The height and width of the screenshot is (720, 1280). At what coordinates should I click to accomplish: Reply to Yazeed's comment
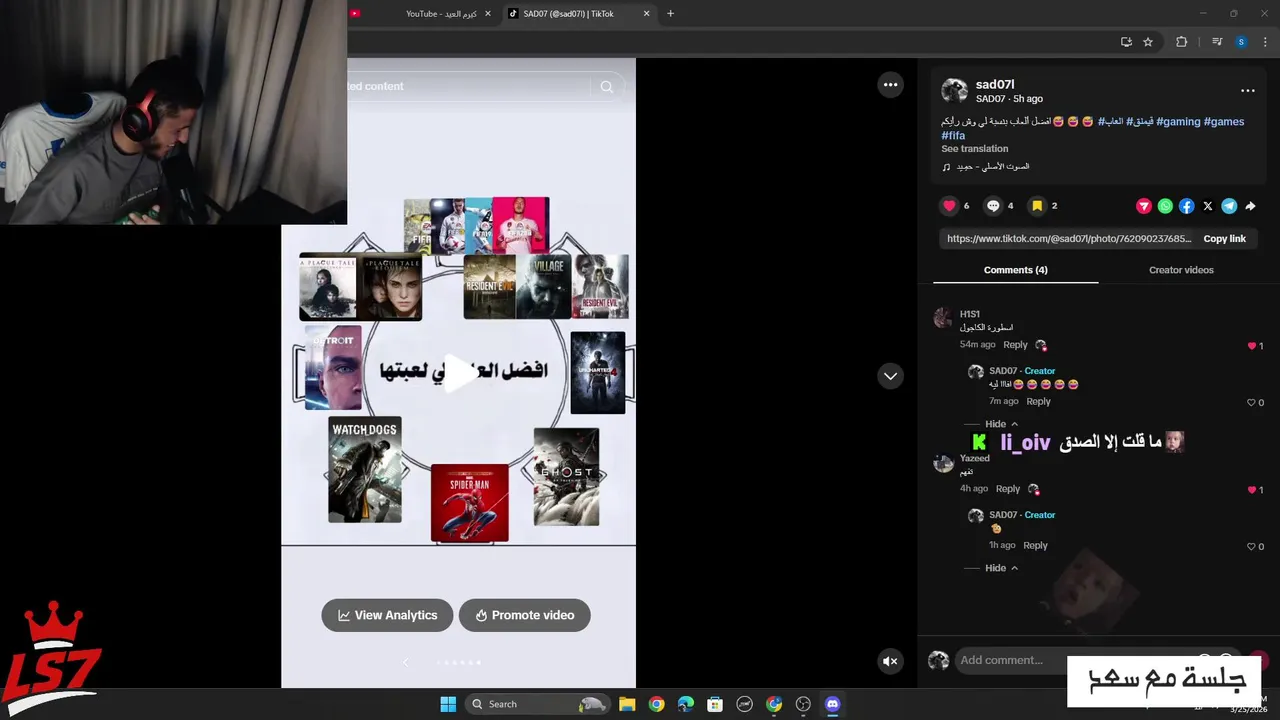(1008, 489)
